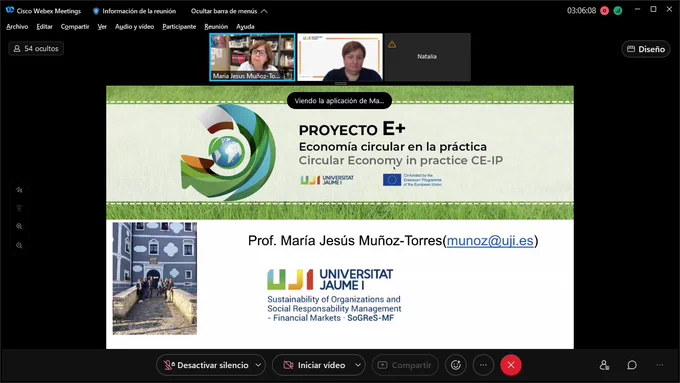This screenshot has width=680, height=383.
Task: Start camera with Iniciar vídeo
Action: coord(313,365)
